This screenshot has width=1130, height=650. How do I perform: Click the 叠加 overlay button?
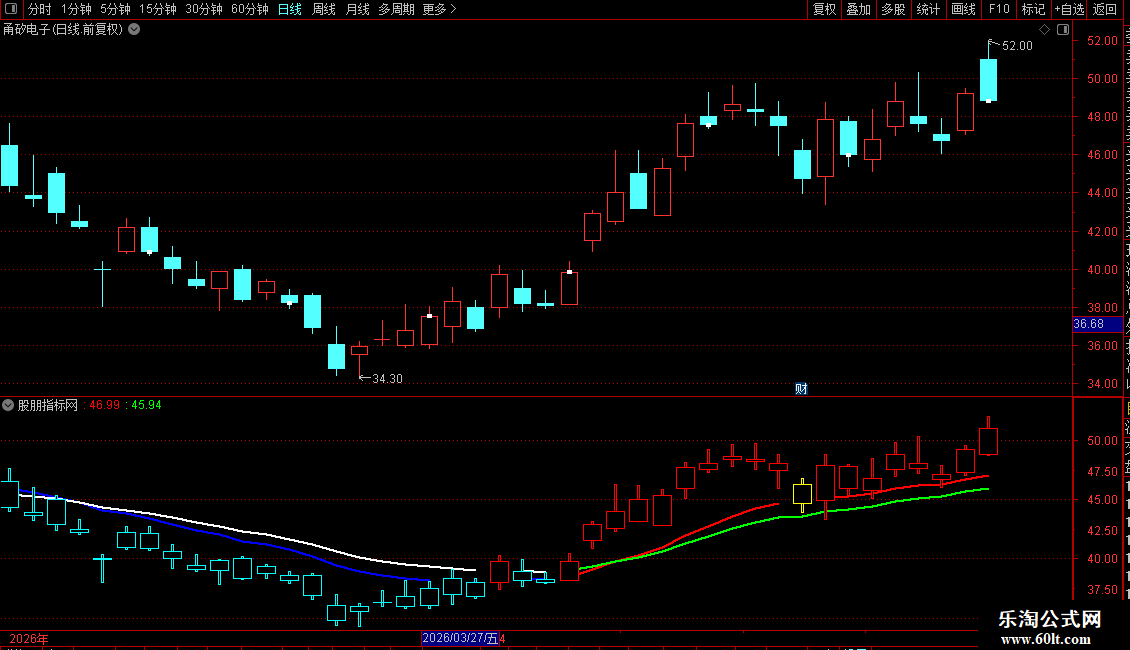[x=859, y=9]
